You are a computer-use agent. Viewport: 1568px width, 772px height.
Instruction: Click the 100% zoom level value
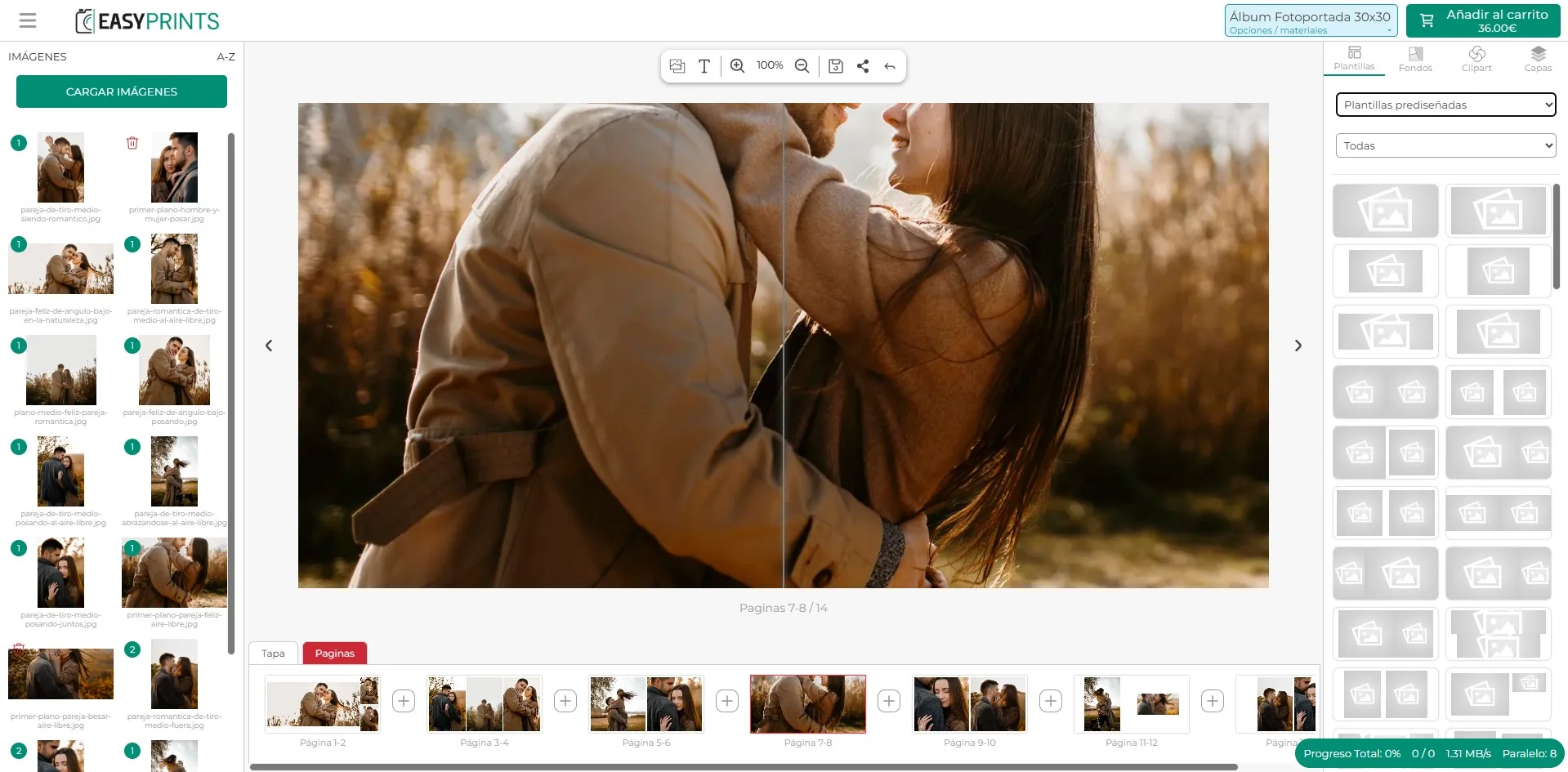coord(770,65)
